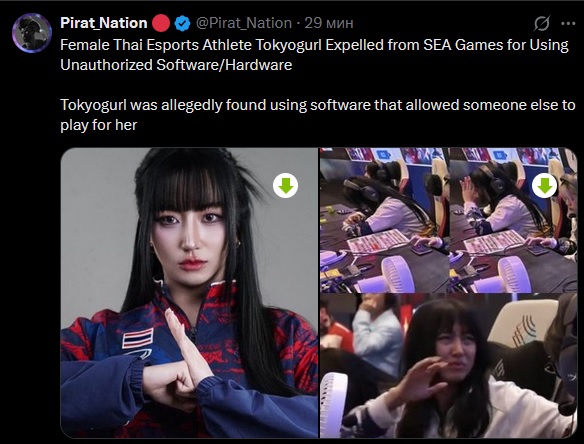Click green download arrow on gameplay photo
The width and height of the screenshot is (584, 444).
(545, 185)
